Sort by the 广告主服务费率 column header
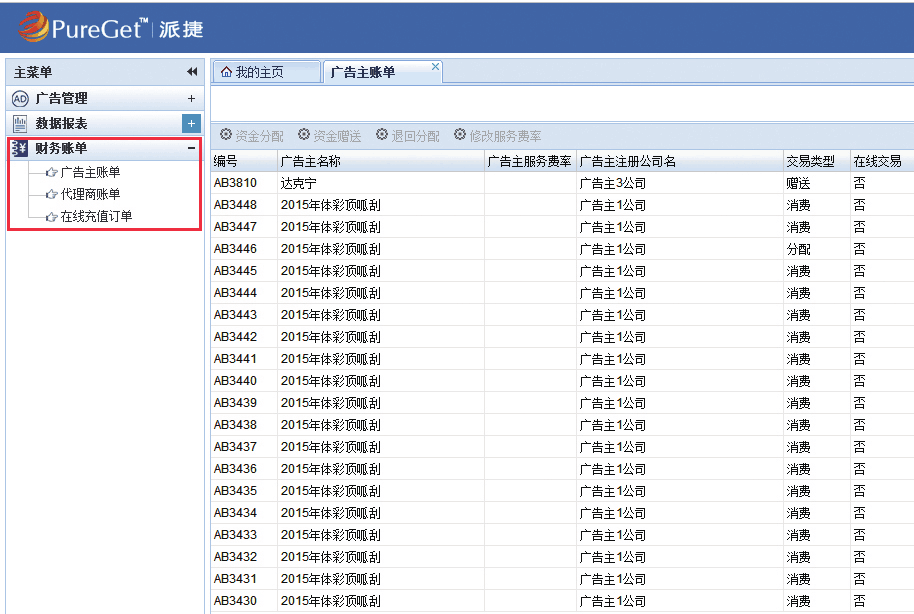The width and height of the screenshot is (914, 614). (x=530, y=162)
